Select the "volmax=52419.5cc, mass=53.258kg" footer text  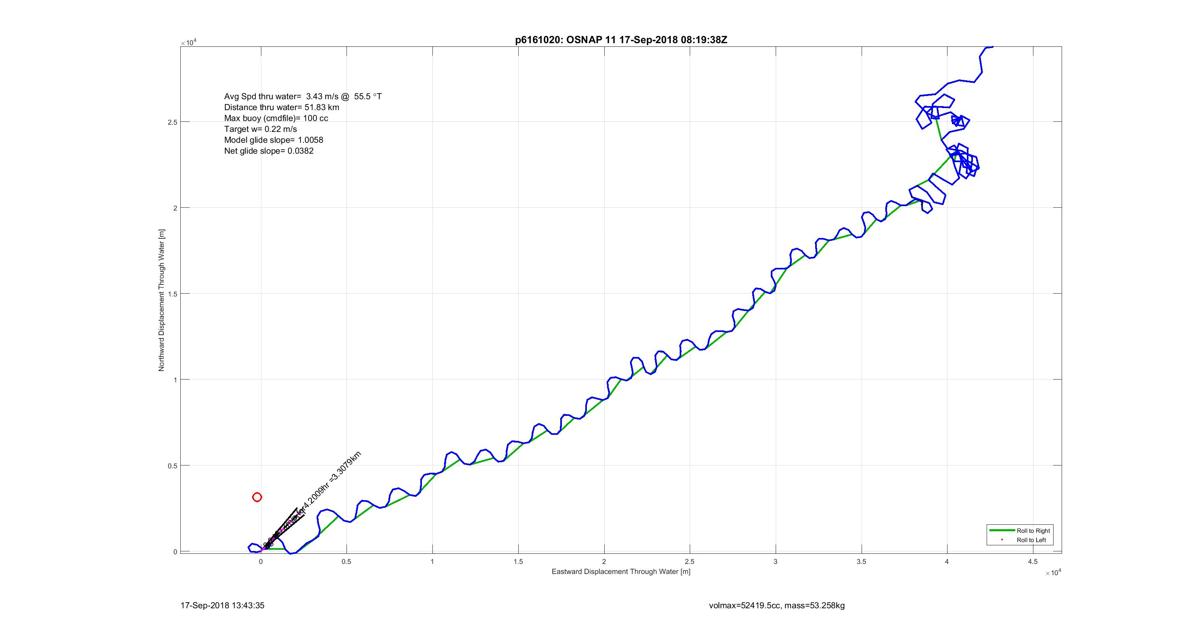coord(777,605)
